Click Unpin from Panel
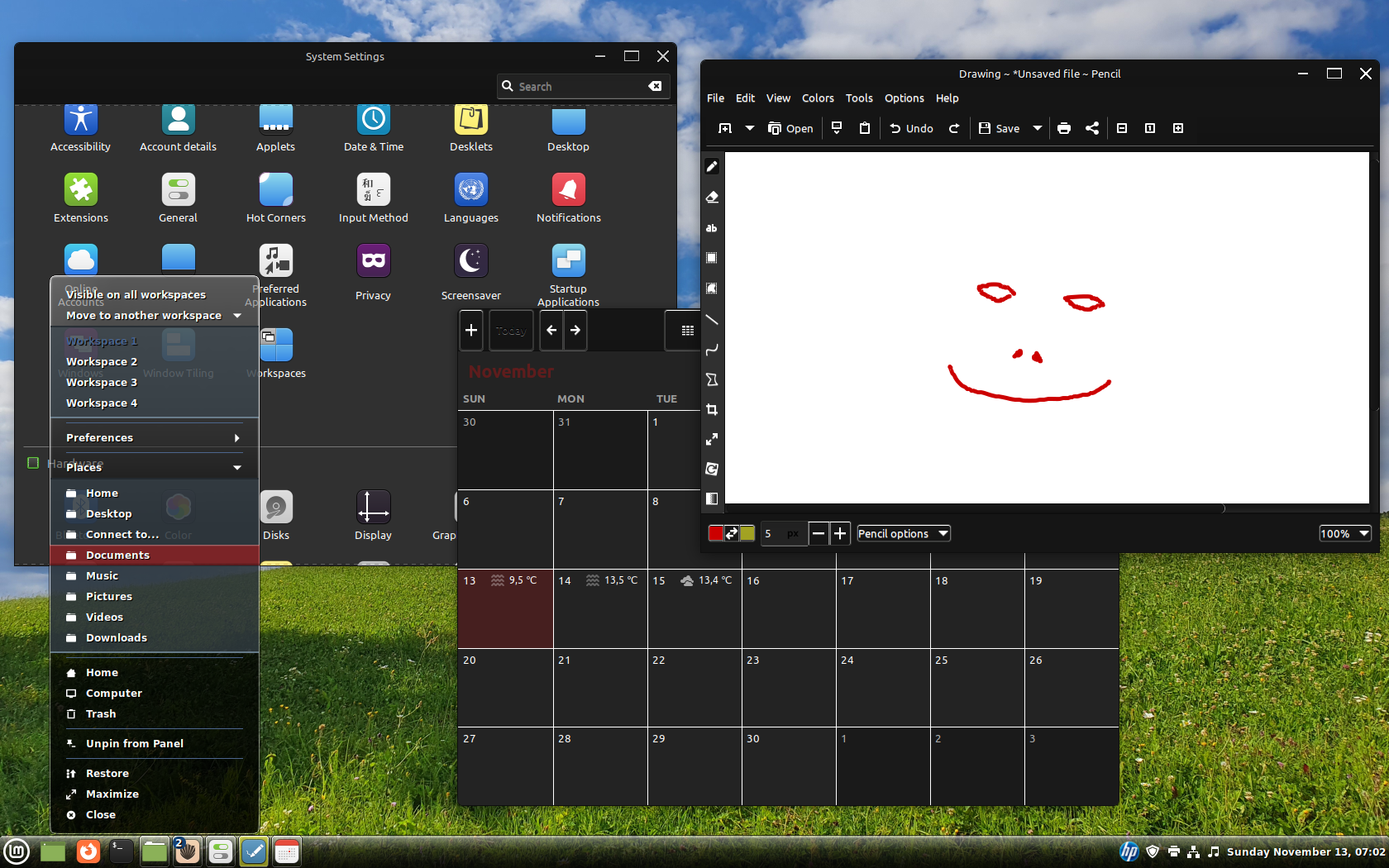Image resolution: width=1389 pixels, height=868 pixels. [x=155, y=743]
